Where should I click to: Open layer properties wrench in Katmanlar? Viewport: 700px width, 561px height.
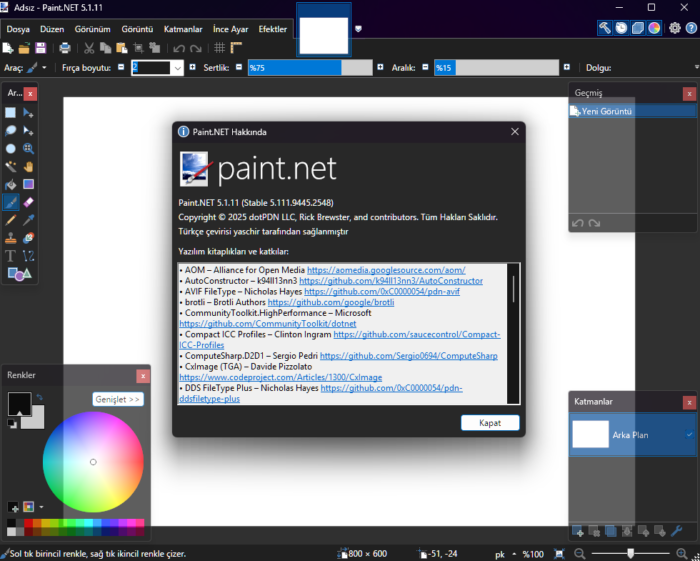[676, 531]
